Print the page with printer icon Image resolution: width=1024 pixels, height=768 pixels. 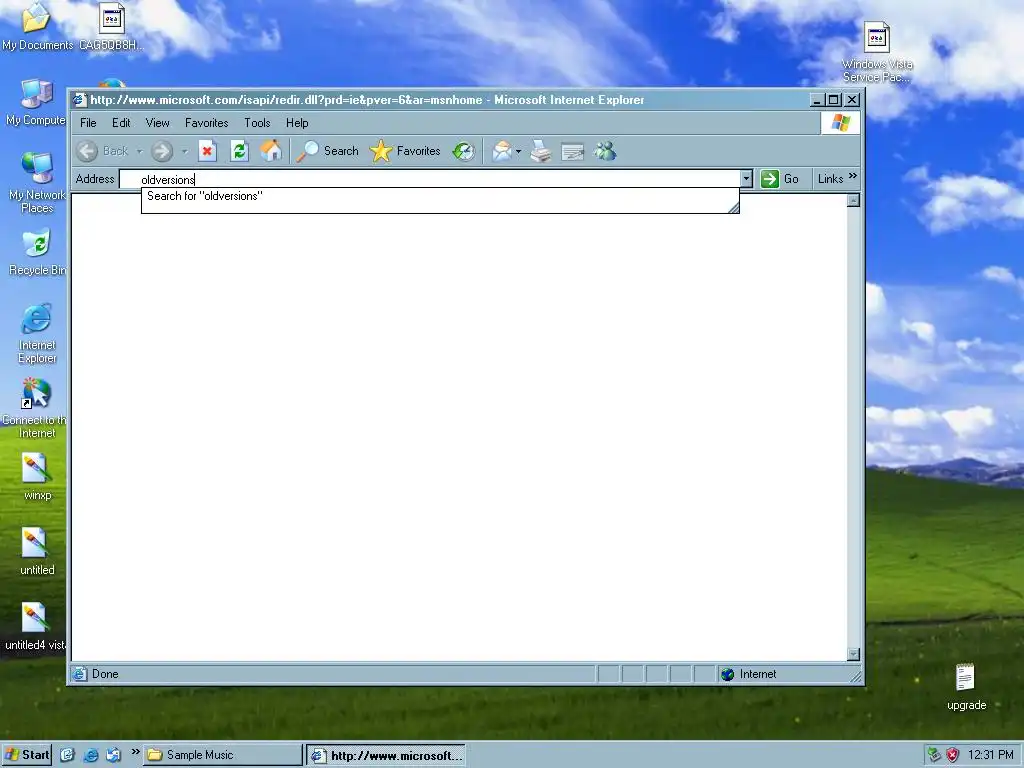(541, 152)
